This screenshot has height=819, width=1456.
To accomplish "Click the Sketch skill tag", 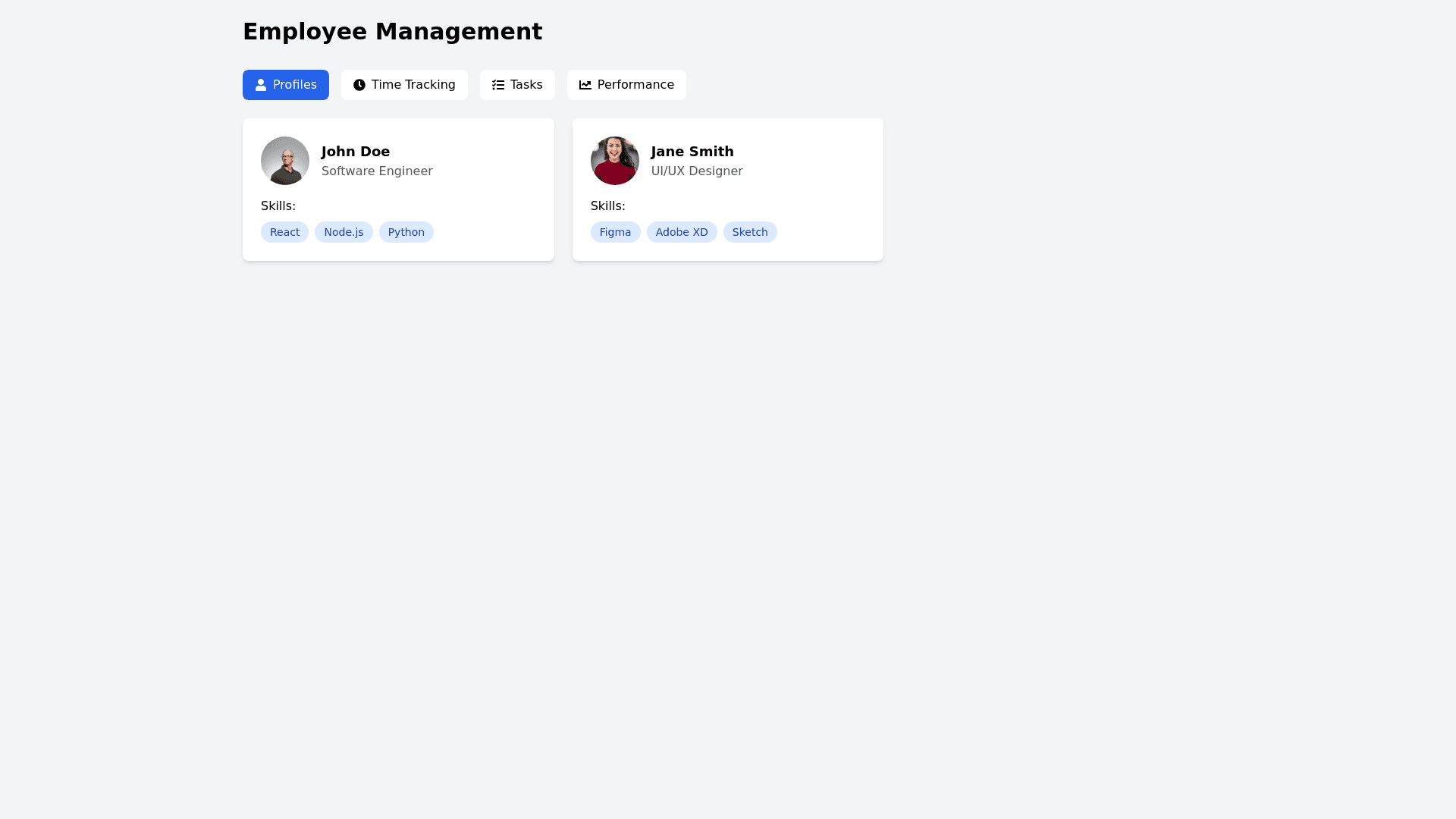I will click(x=750, y=232).
